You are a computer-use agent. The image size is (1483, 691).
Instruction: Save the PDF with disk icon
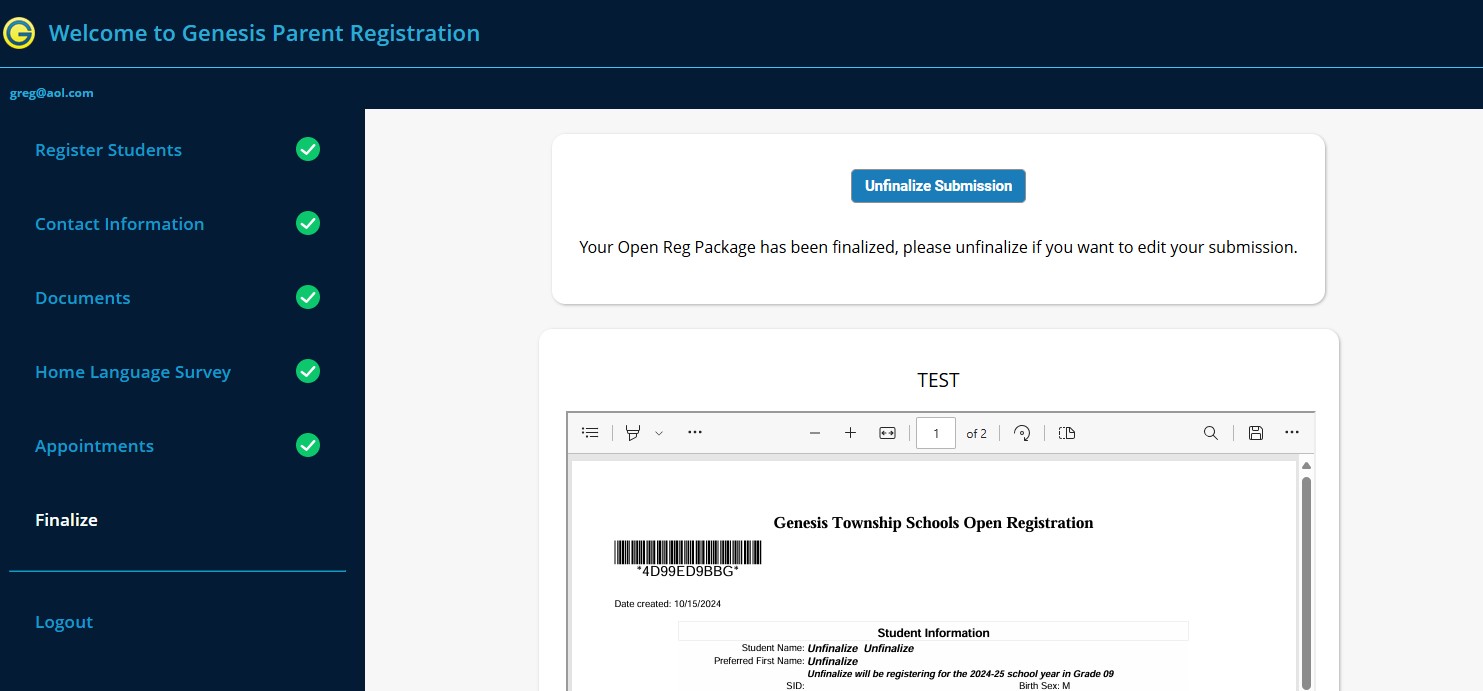click(1256, 433)
